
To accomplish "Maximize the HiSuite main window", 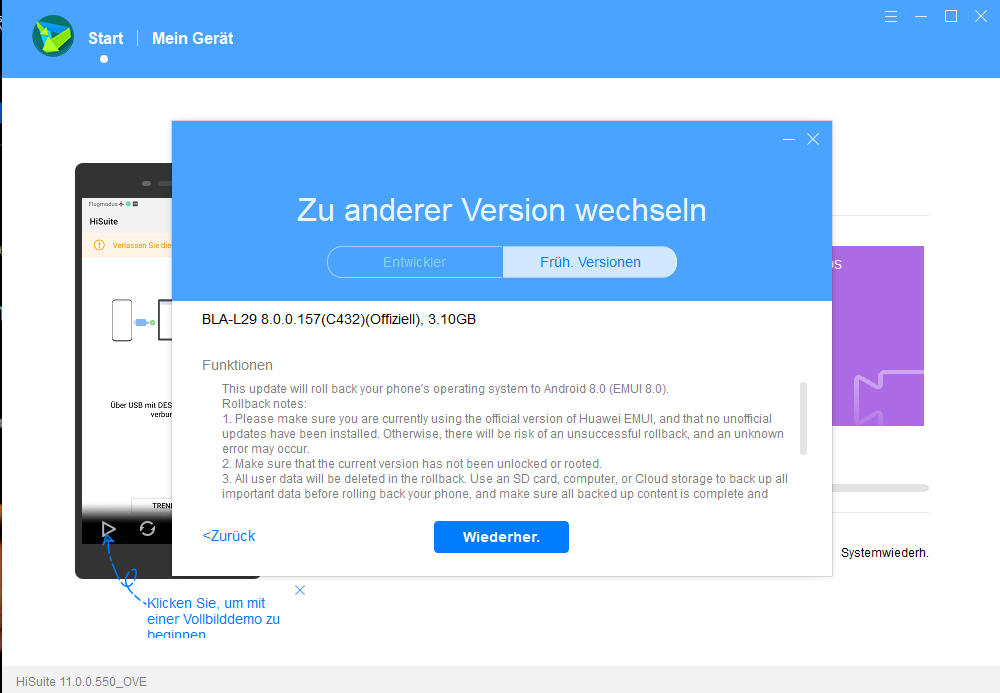I will coord(951,17).
